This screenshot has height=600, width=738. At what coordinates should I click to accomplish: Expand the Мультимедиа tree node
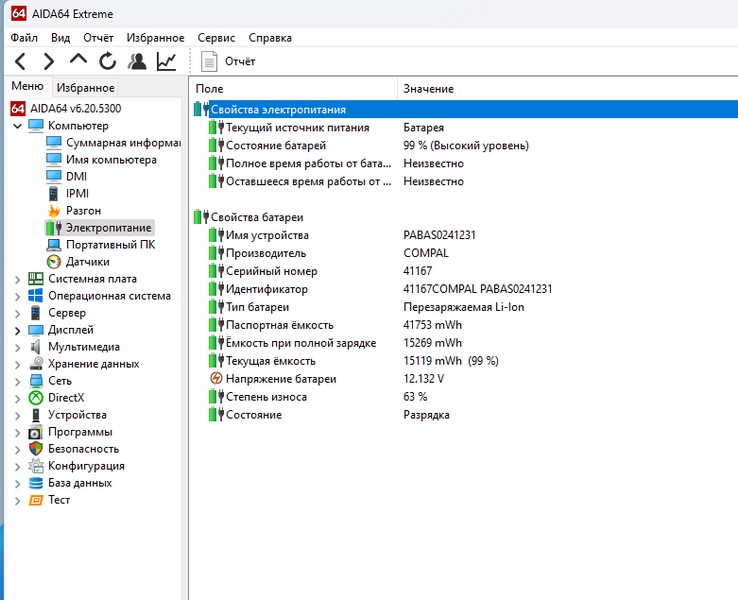(x=18, y=348)
